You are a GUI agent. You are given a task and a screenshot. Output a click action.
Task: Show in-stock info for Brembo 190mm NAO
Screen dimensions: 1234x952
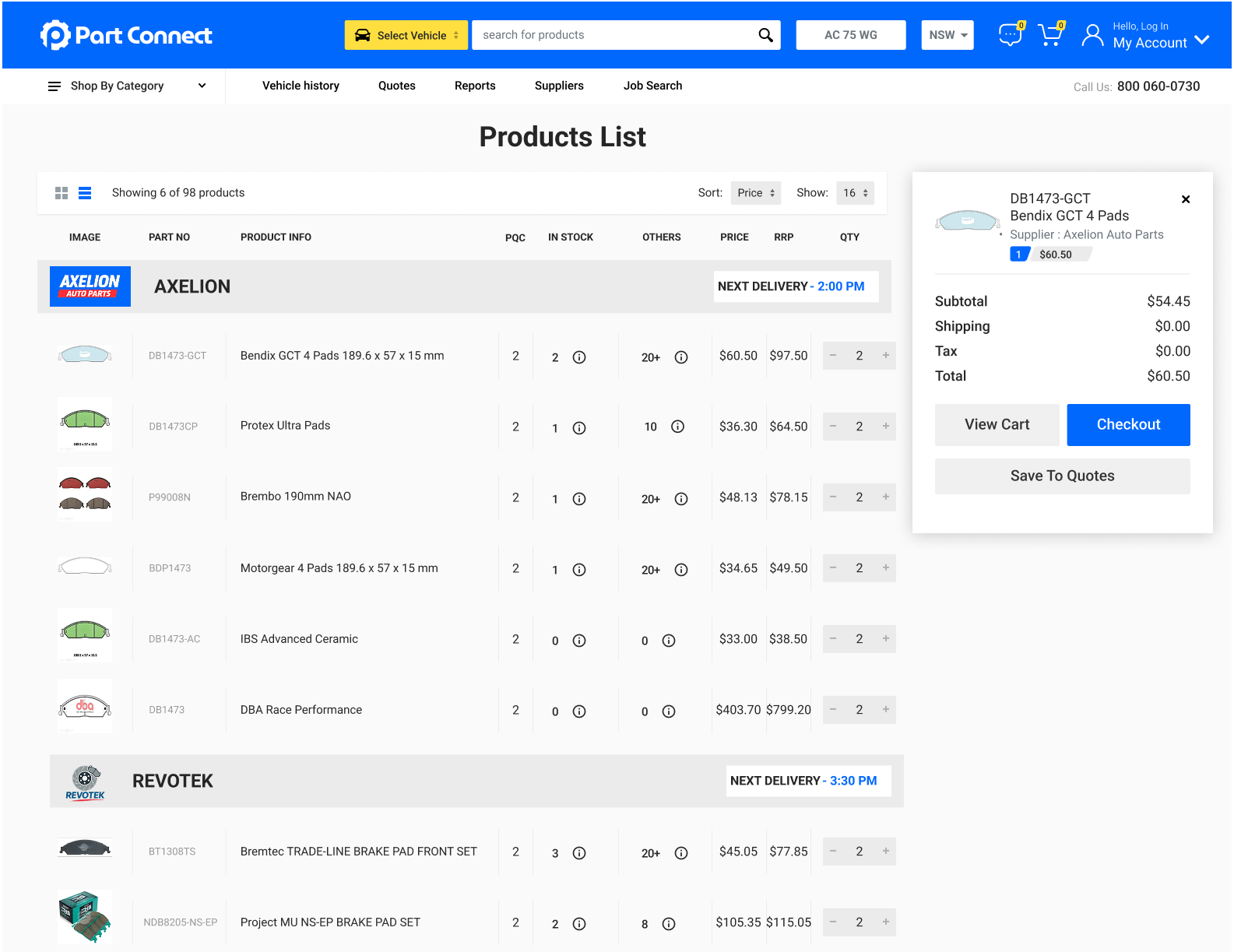tap(579, 499)
